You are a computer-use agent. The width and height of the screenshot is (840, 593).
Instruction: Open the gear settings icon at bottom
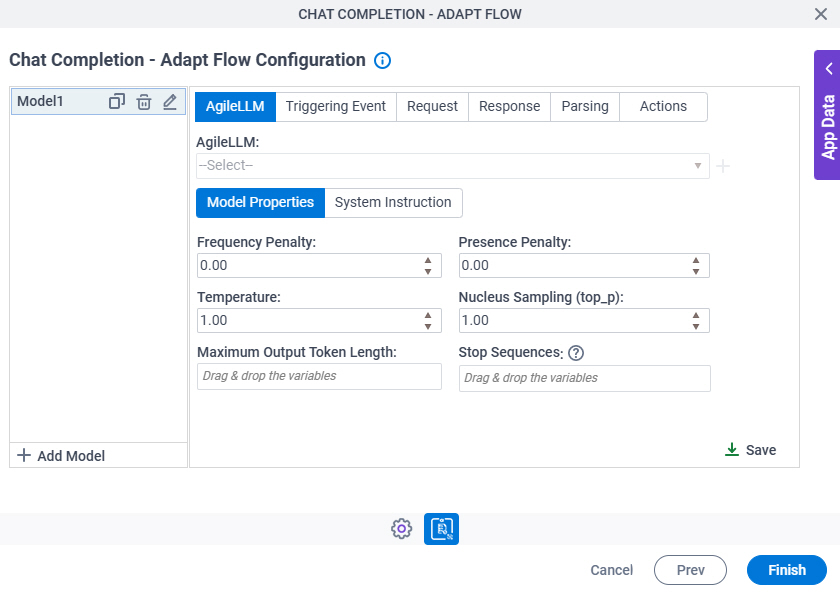click(401, 529)
